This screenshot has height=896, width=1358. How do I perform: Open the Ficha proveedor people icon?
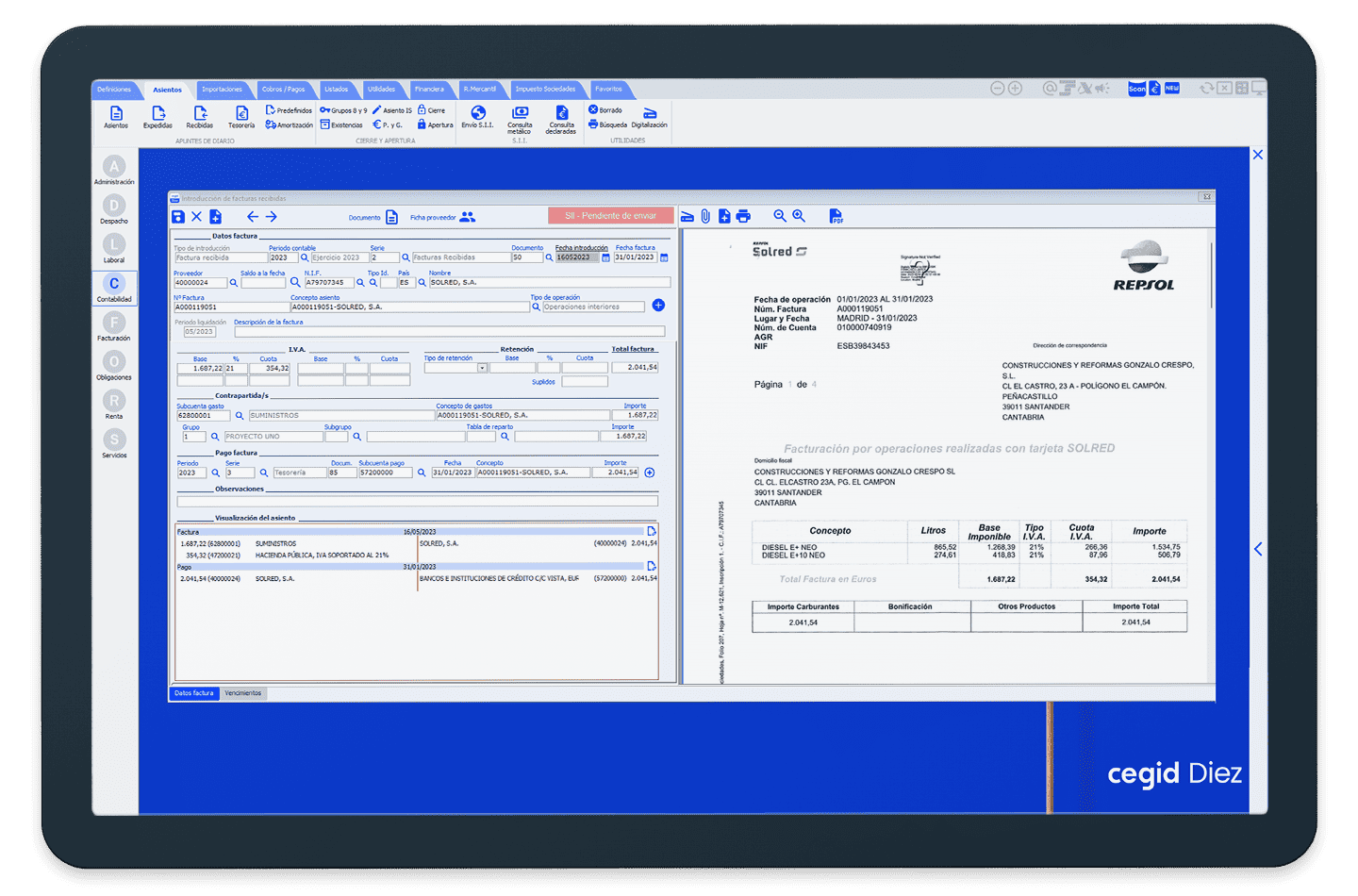468,217
